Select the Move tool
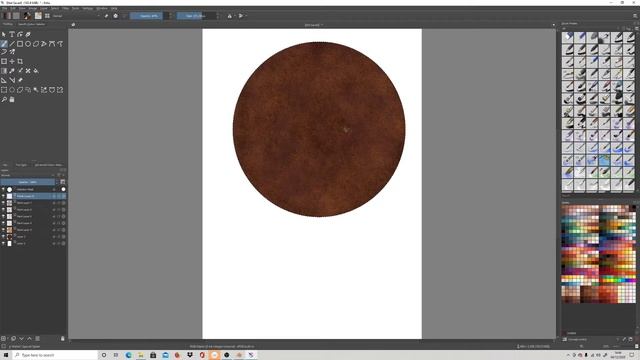The width and height of the screenshot is (640, 360). 12,61
